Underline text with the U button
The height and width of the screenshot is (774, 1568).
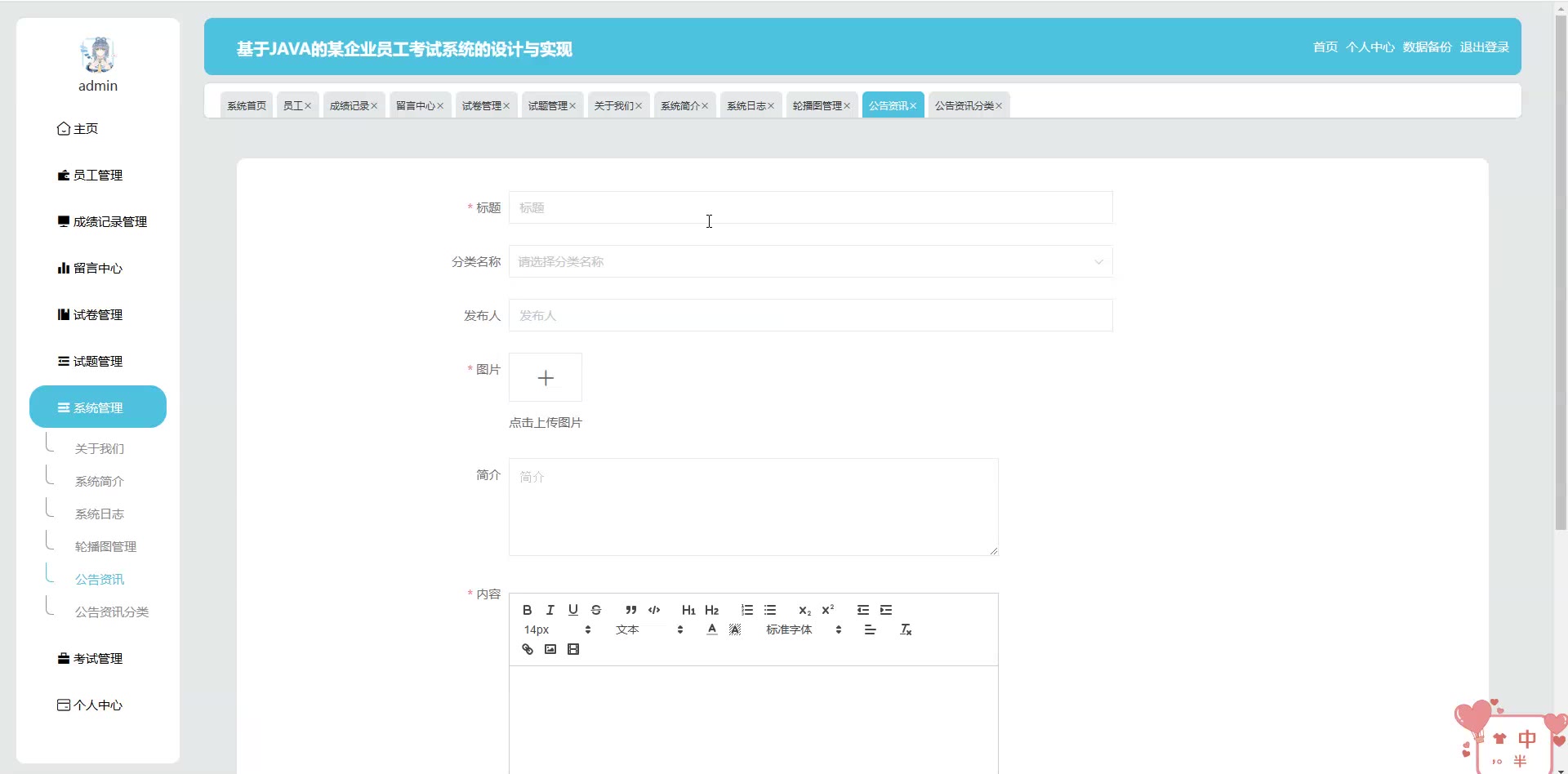click(x=573, y=610)
